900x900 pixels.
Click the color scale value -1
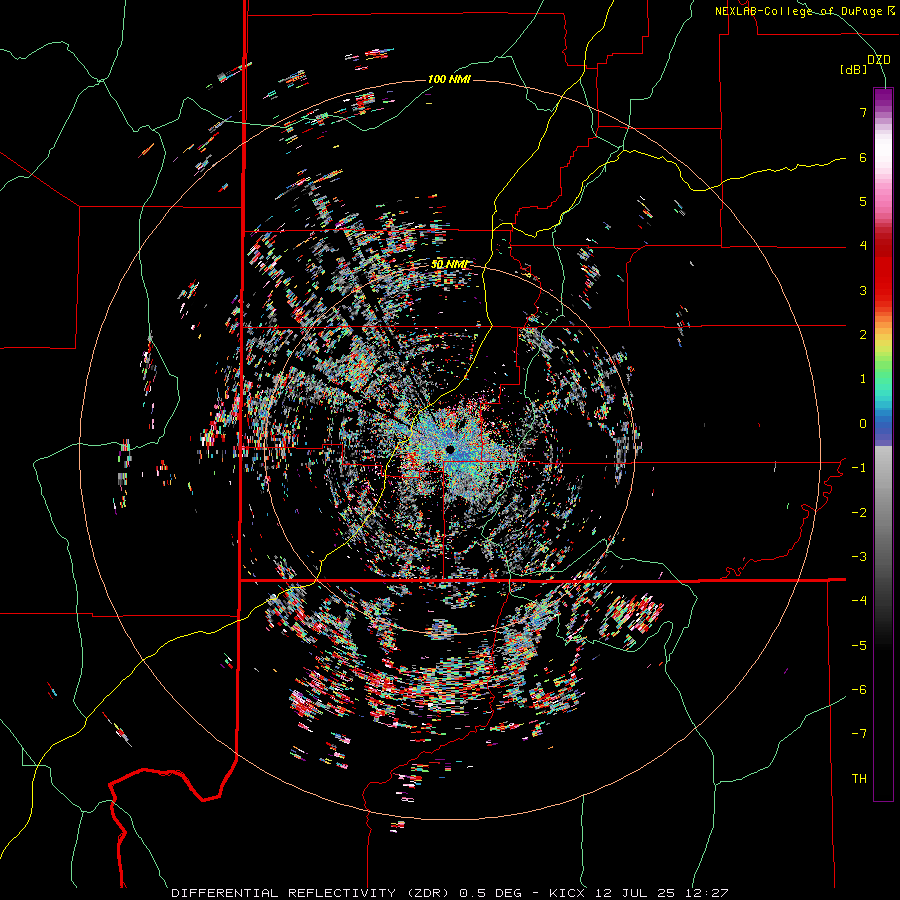click(x=859, y=468)
